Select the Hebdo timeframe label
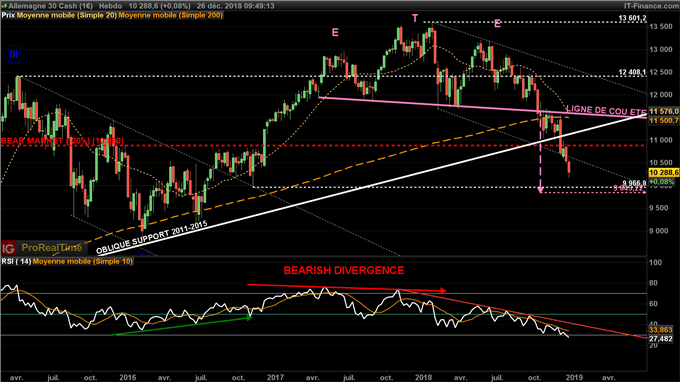The width and height of the screenshot is (680, 382). 111,6
